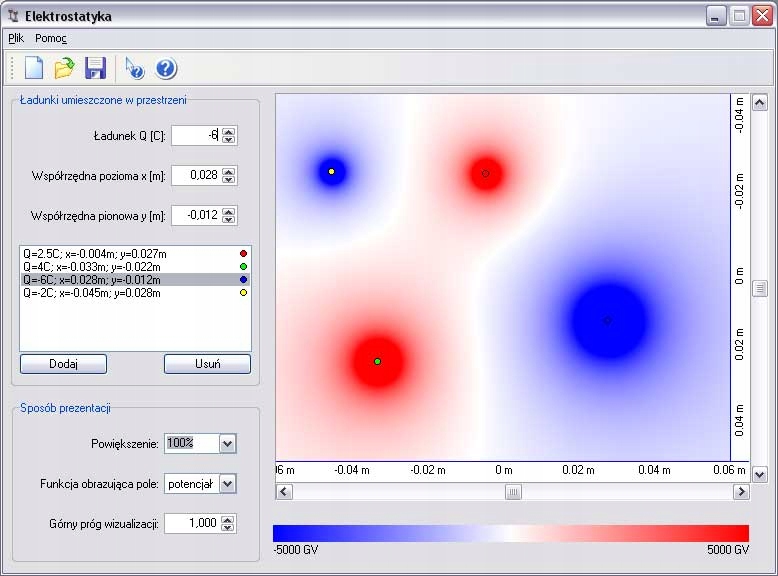Increase Górny próg wizualizacji with up arrow
The height and width of the screenshot is (576, 778).
click(x=228, y=519)
